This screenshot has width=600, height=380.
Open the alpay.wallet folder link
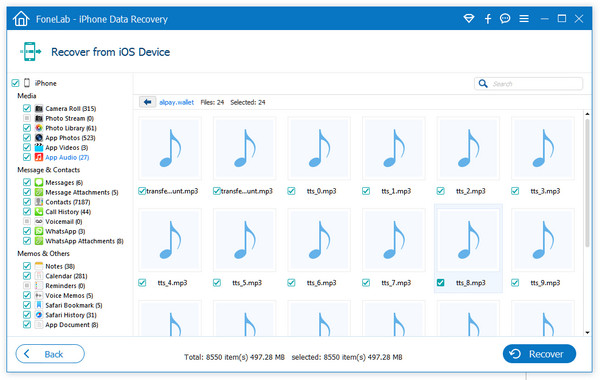pos(176,102)
